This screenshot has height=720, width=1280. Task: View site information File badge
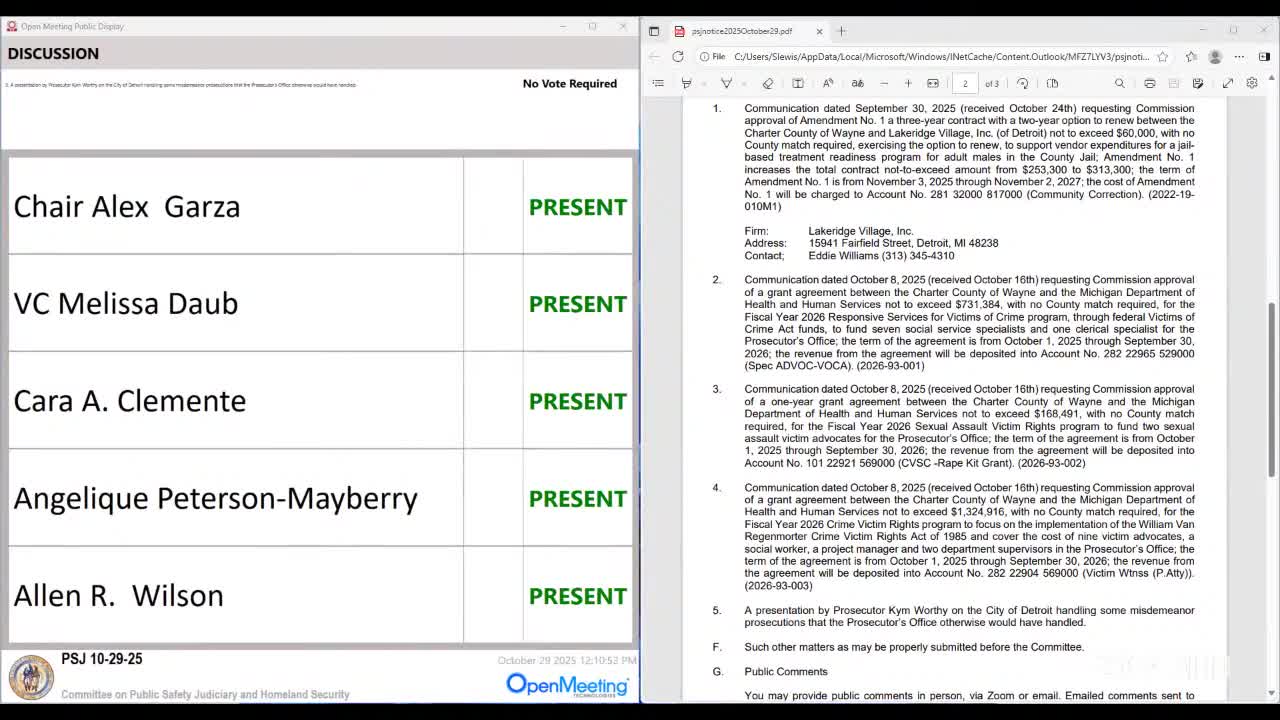[x=712, y=57]
